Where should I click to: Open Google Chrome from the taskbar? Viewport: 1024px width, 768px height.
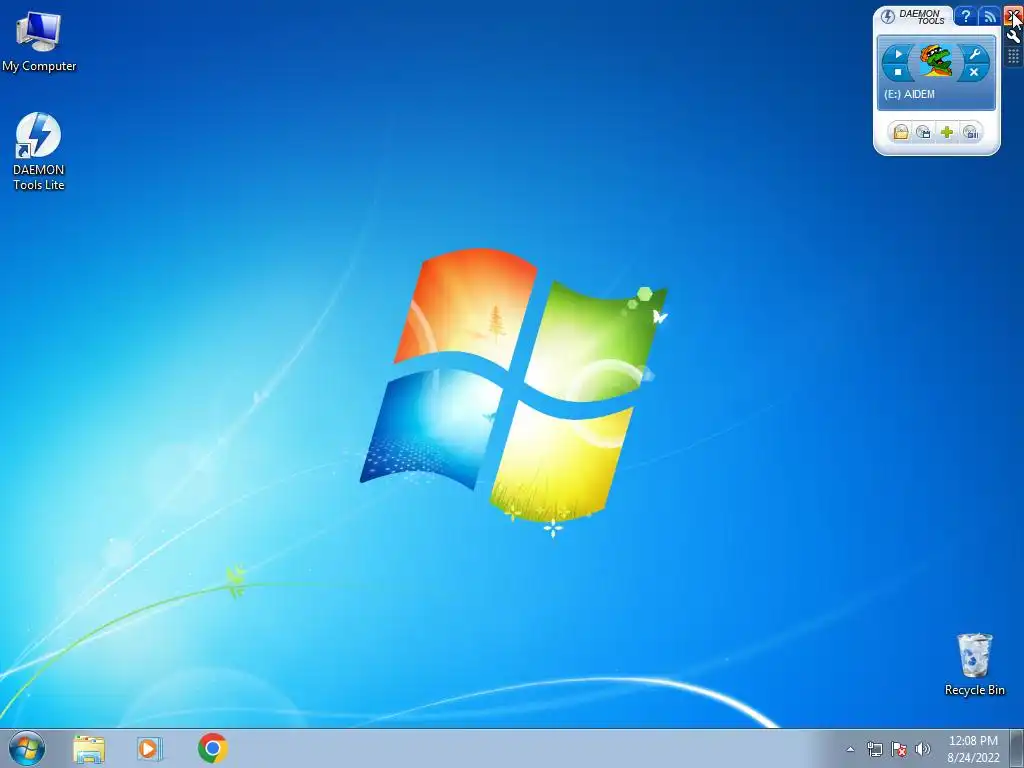[x=212, y=748]
